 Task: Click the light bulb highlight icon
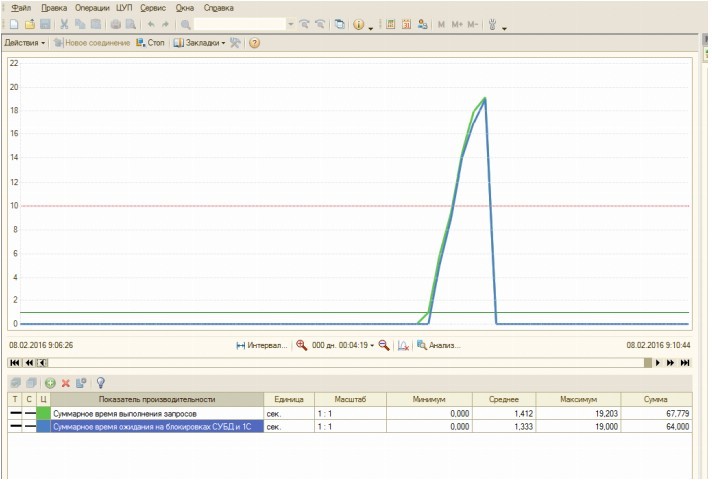click(101, 383)
